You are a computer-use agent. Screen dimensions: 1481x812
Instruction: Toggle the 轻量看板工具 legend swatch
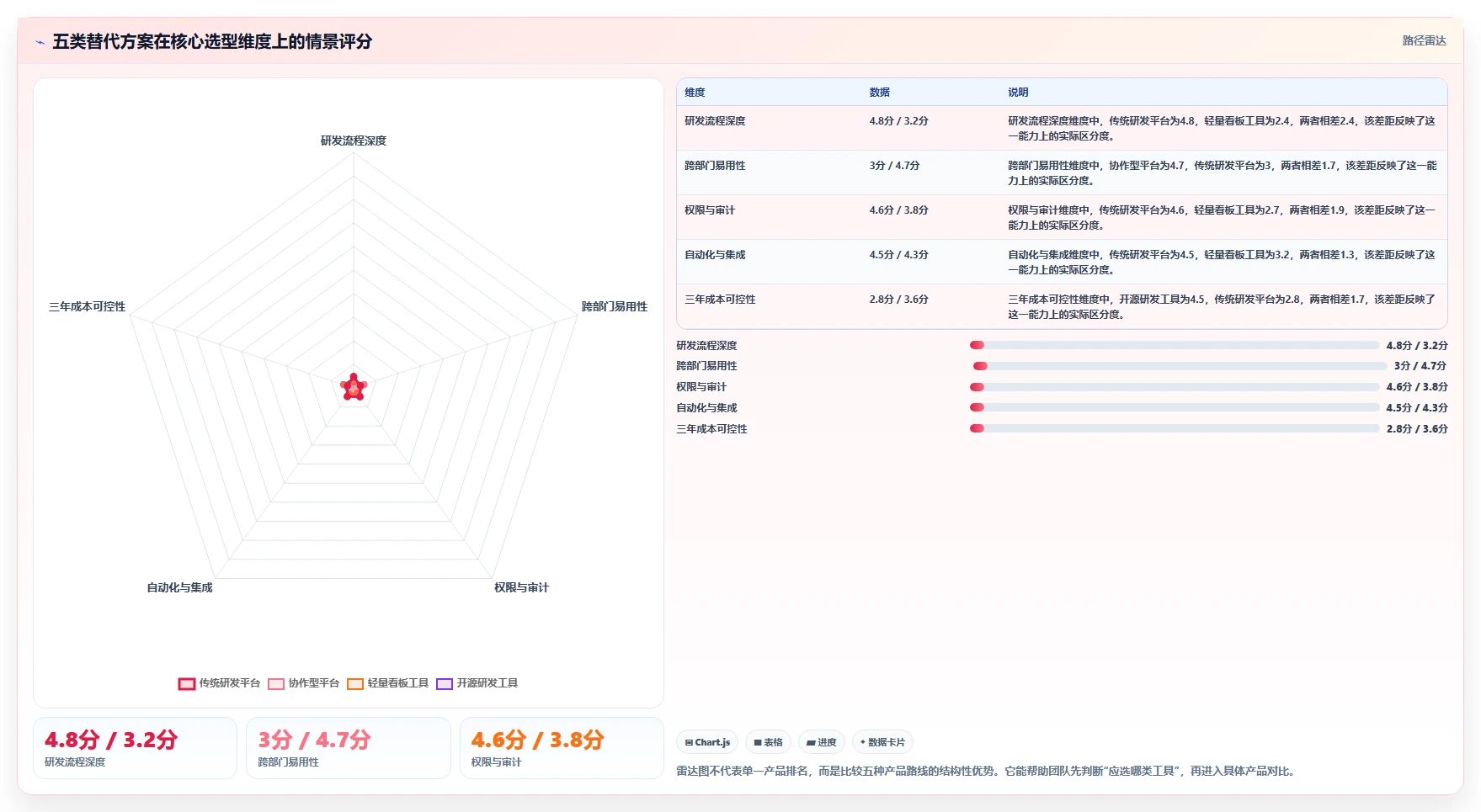[355, 683]
